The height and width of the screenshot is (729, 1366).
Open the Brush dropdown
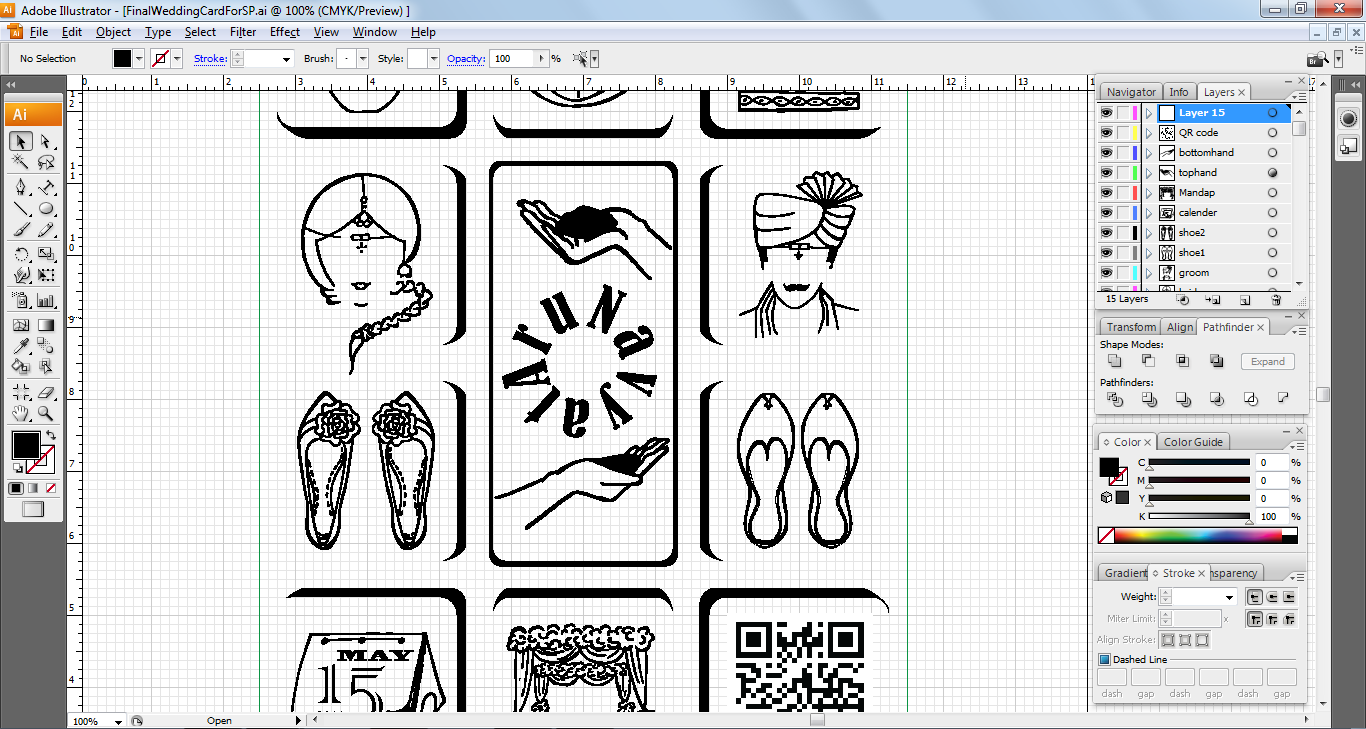point(363,59)
